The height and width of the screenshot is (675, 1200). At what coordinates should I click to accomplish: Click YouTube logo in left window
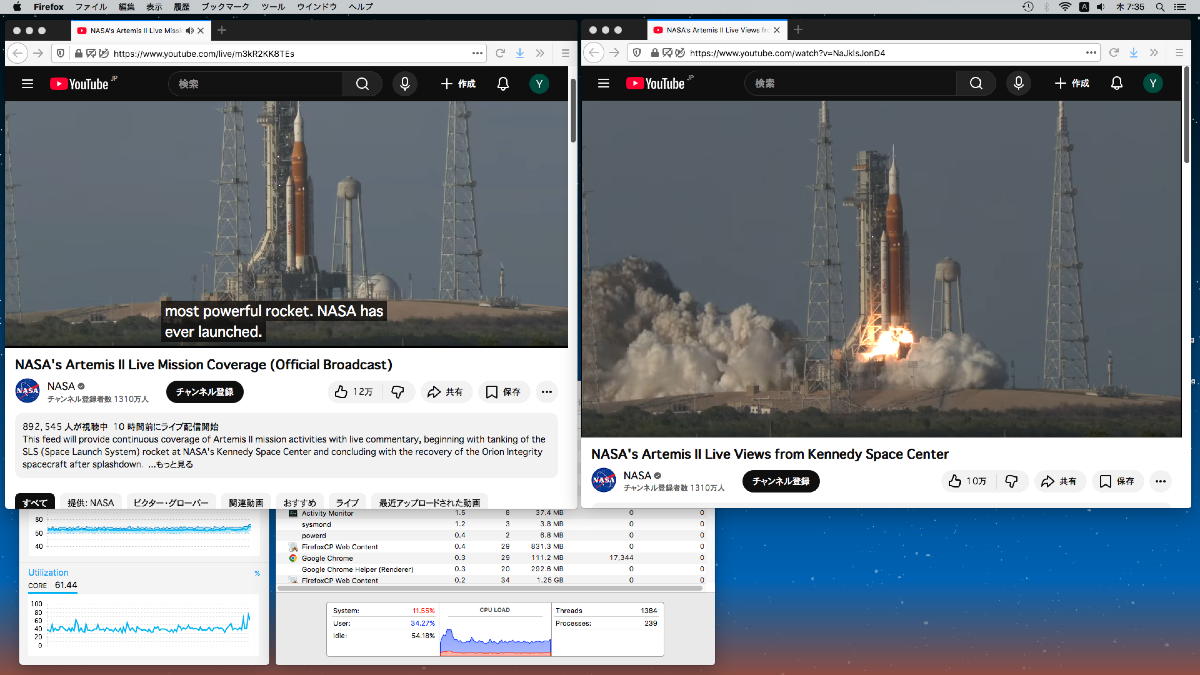(80, 84)
